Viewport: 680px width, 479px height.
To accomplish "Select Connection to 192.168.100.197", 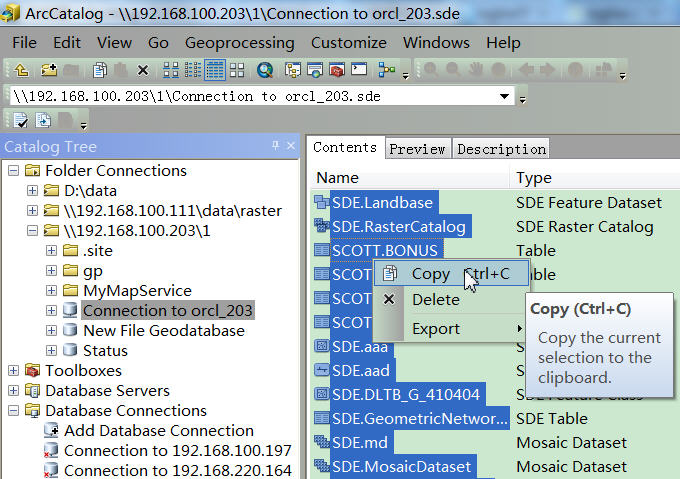I will 177,450.
